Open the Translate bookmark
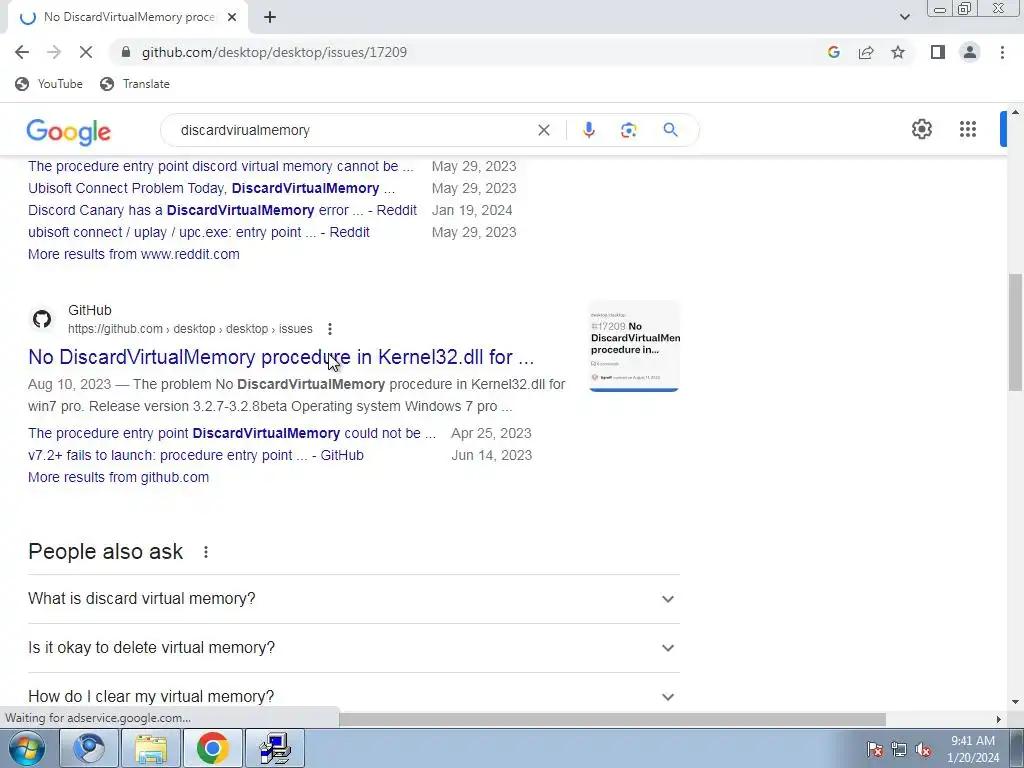Viewport: 1024px width, 768px height. pyautogui.click(x=135, y=84)
